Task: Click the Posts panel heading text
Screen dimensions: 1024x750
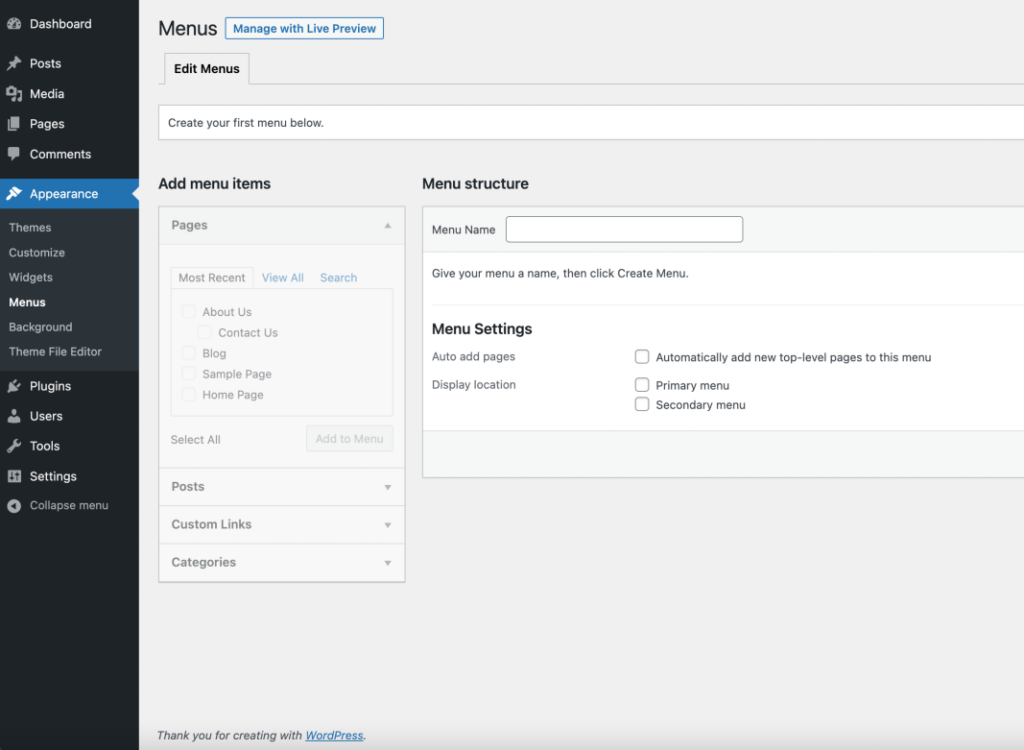Action: (187, 487)
